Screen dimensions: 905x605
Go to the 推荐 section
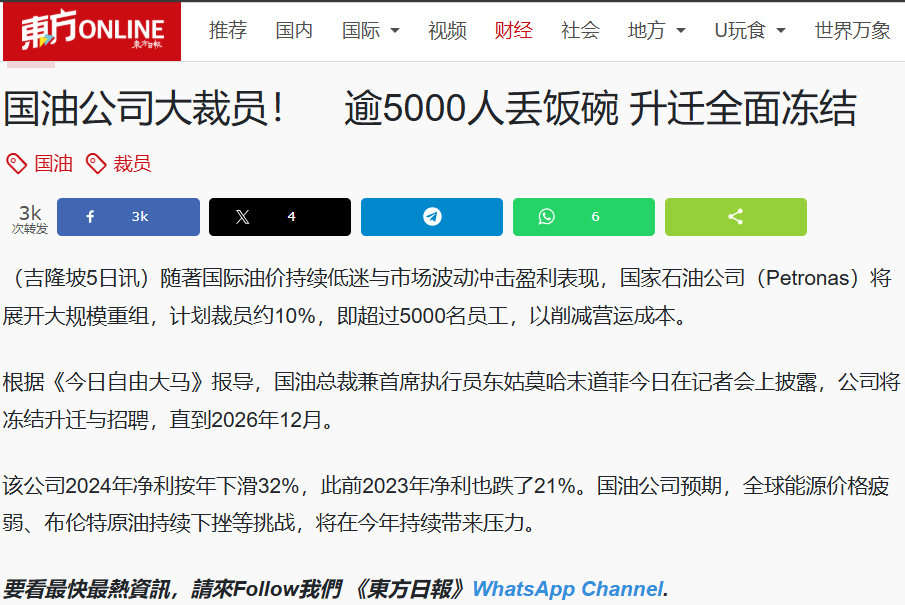click(228, 30)
